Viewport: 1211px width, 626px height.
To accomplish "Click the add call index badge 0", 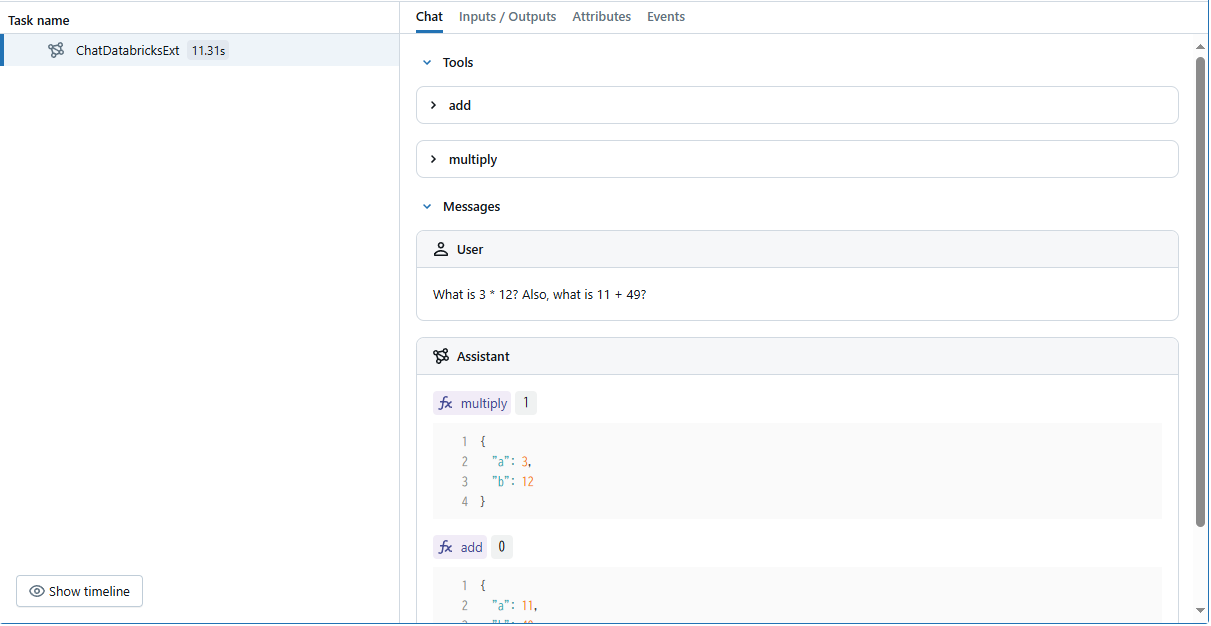I will [x=502, y=547].
